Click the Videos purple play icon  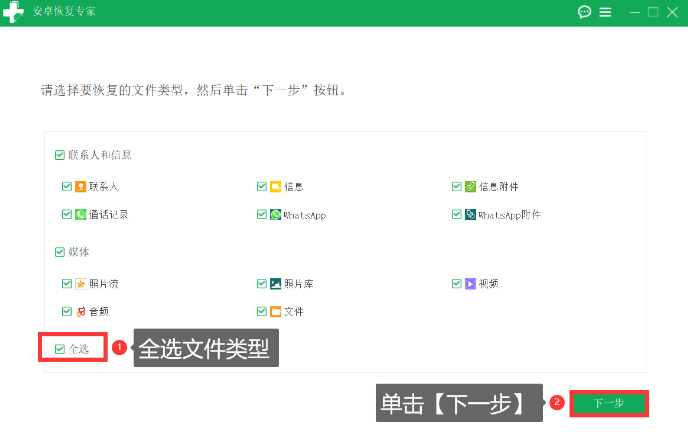[x=470, y=284]
